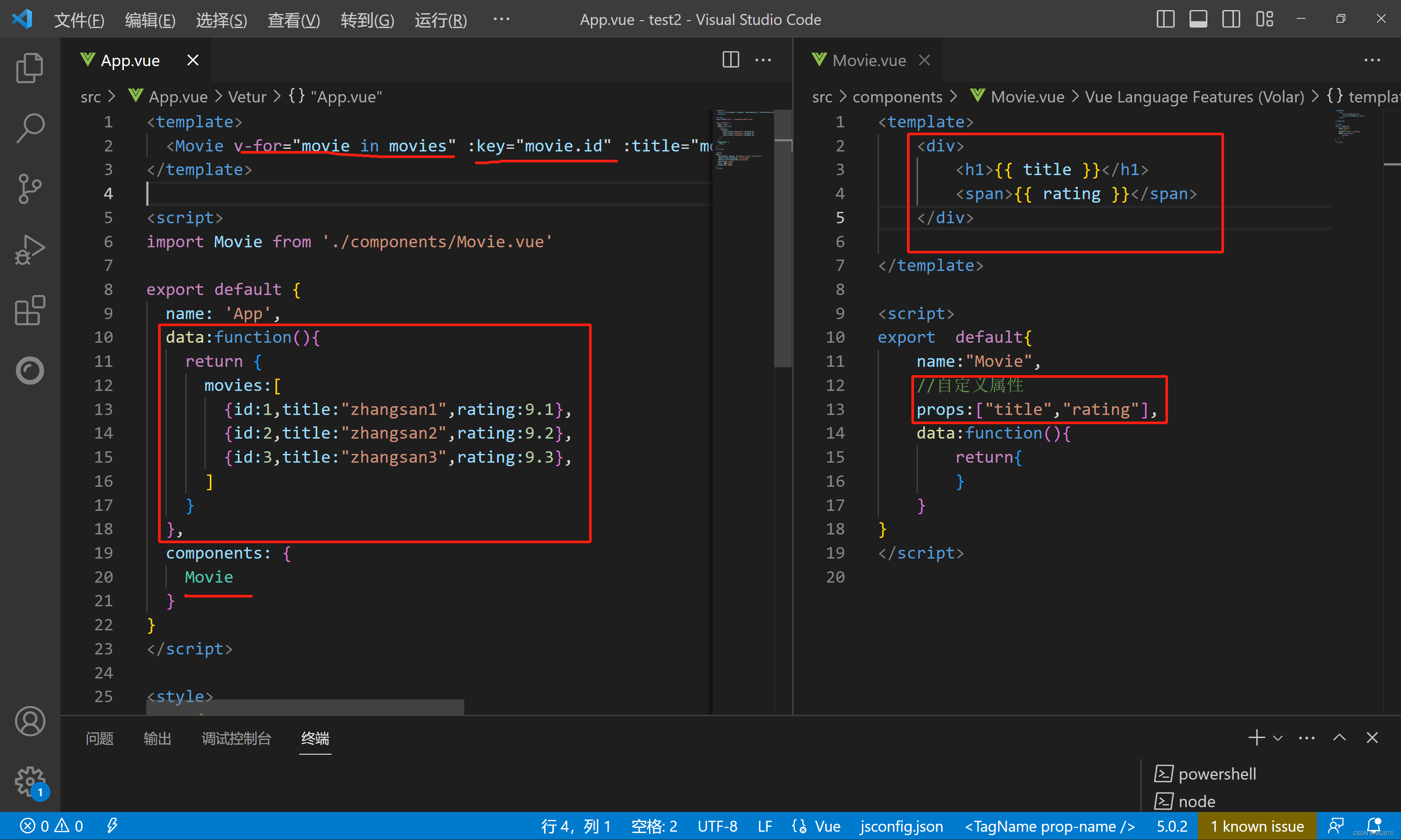
Task: Click Movie.vue breadcrumb in right editor
Action: pos(1017,97)
